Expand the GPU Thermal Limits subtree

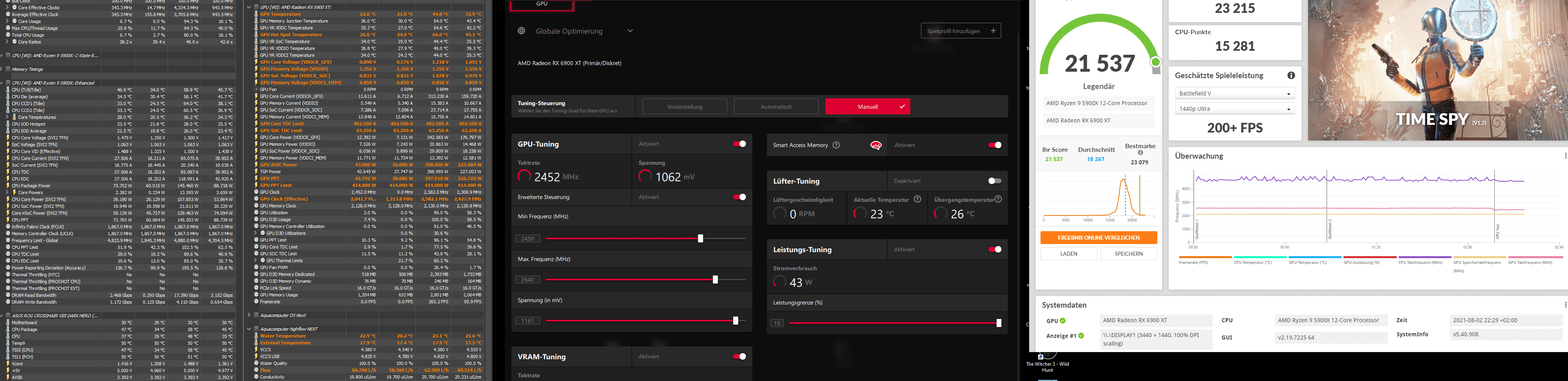pyautogui.click(x=256, y=261)
